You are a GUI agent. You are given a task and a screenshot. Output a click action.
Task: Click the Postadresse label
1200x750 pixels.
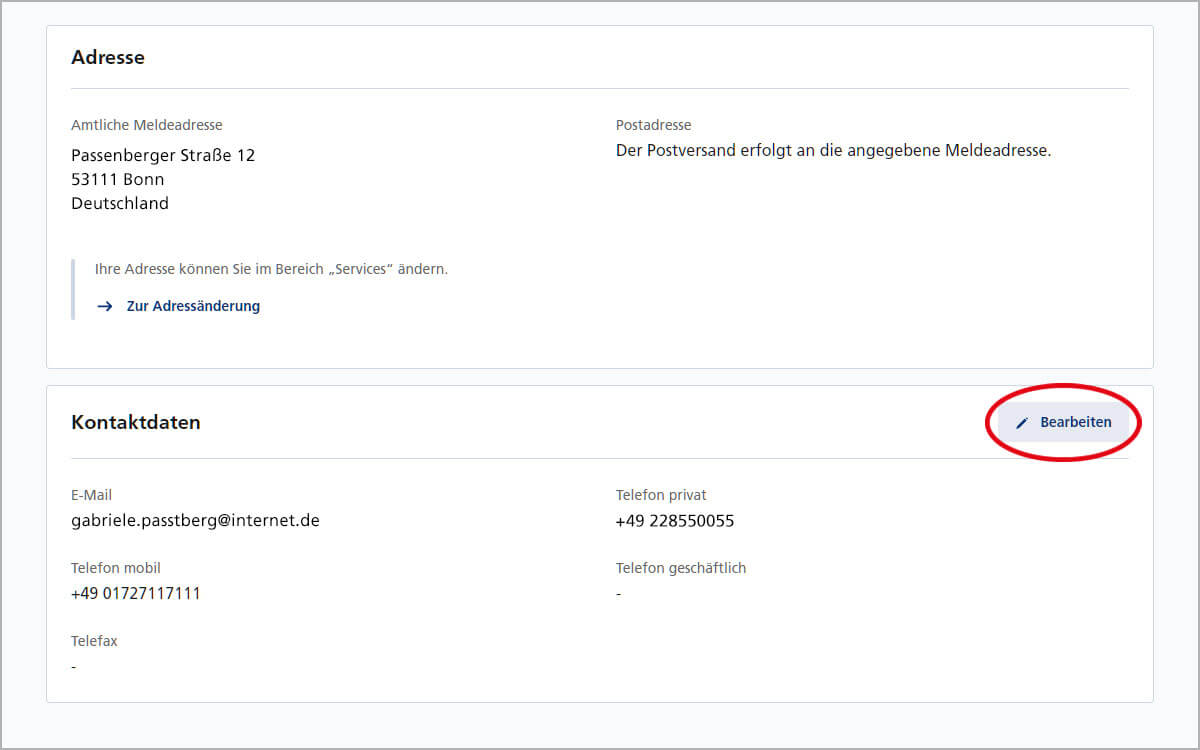point(654,125)
